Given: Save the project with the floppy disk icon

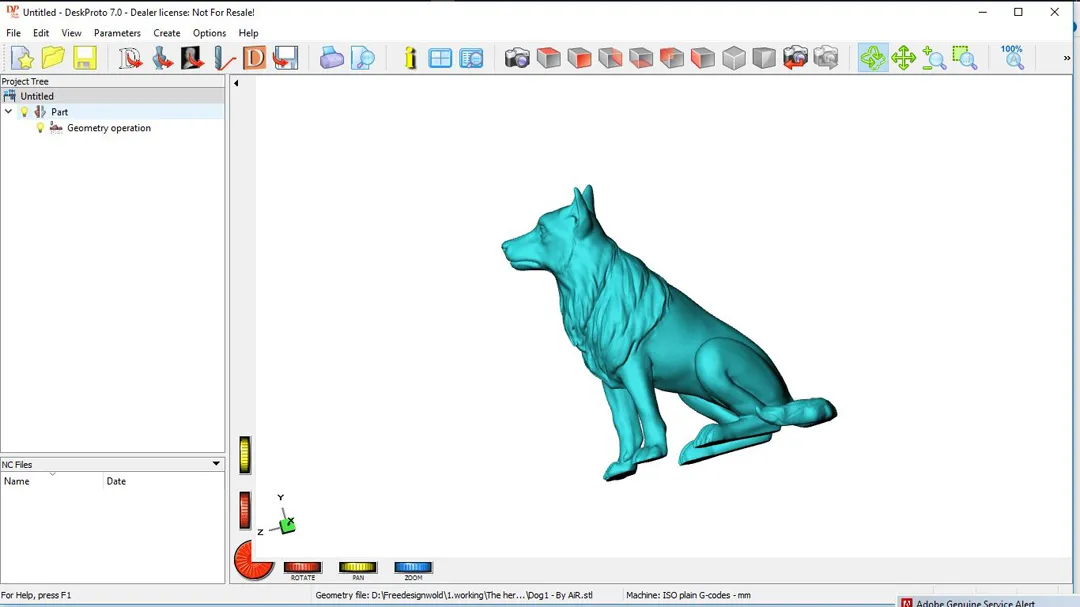Looking at the screenshot, I should point(84,58).
